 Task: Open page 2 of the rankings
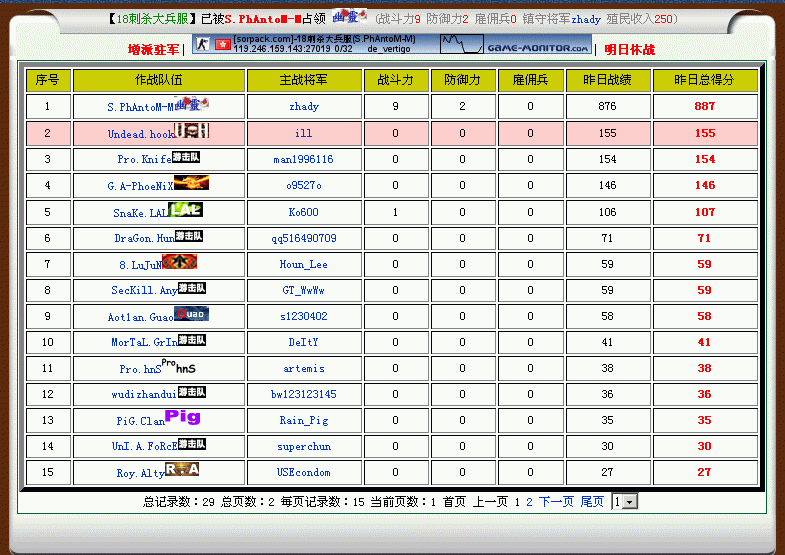(529, 502)
